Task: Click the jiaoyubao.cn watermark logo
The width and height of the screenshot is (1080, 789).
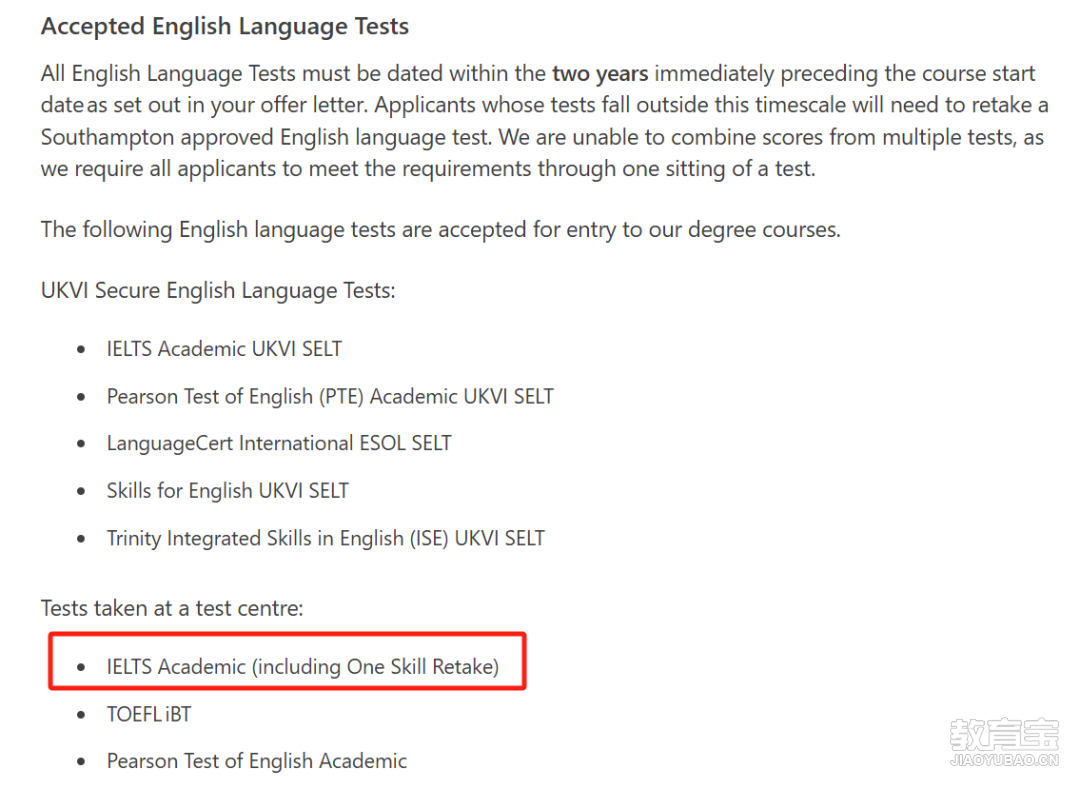Action: click(x=1004, y=742)
